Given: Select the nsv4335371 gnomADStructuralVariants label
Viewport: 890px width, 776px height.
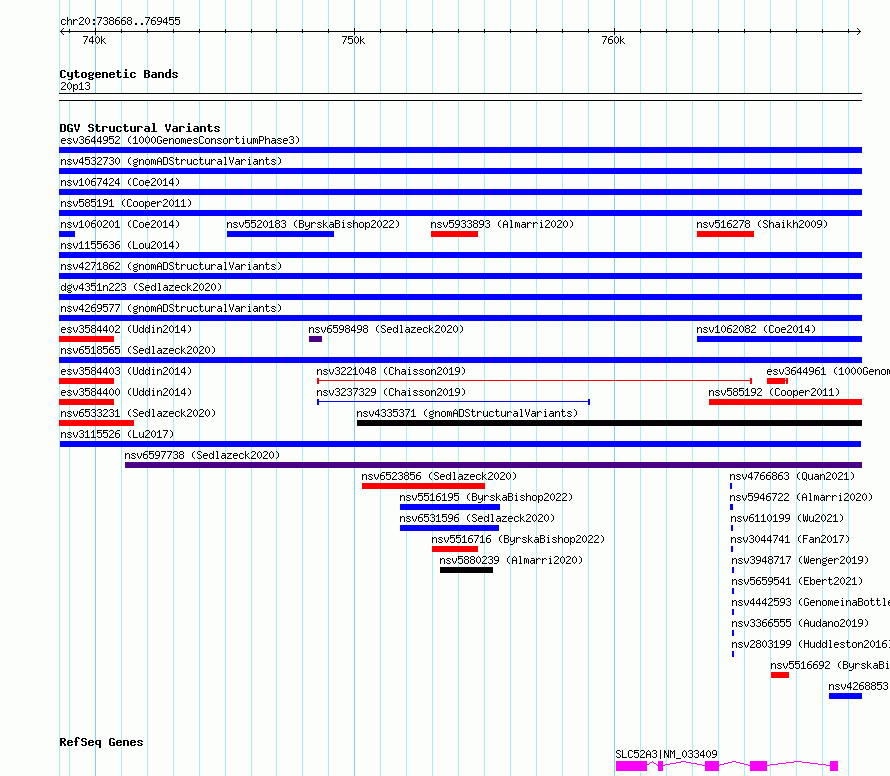Looking at the screenshot, I should click(467, 413).
